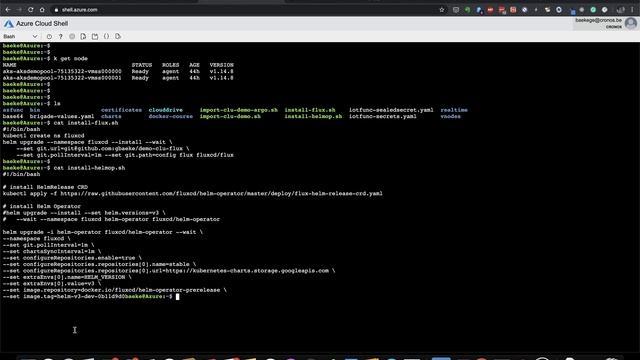Click kubernetes-charts.storage.googleapis.com URL line

pos(169,271)
